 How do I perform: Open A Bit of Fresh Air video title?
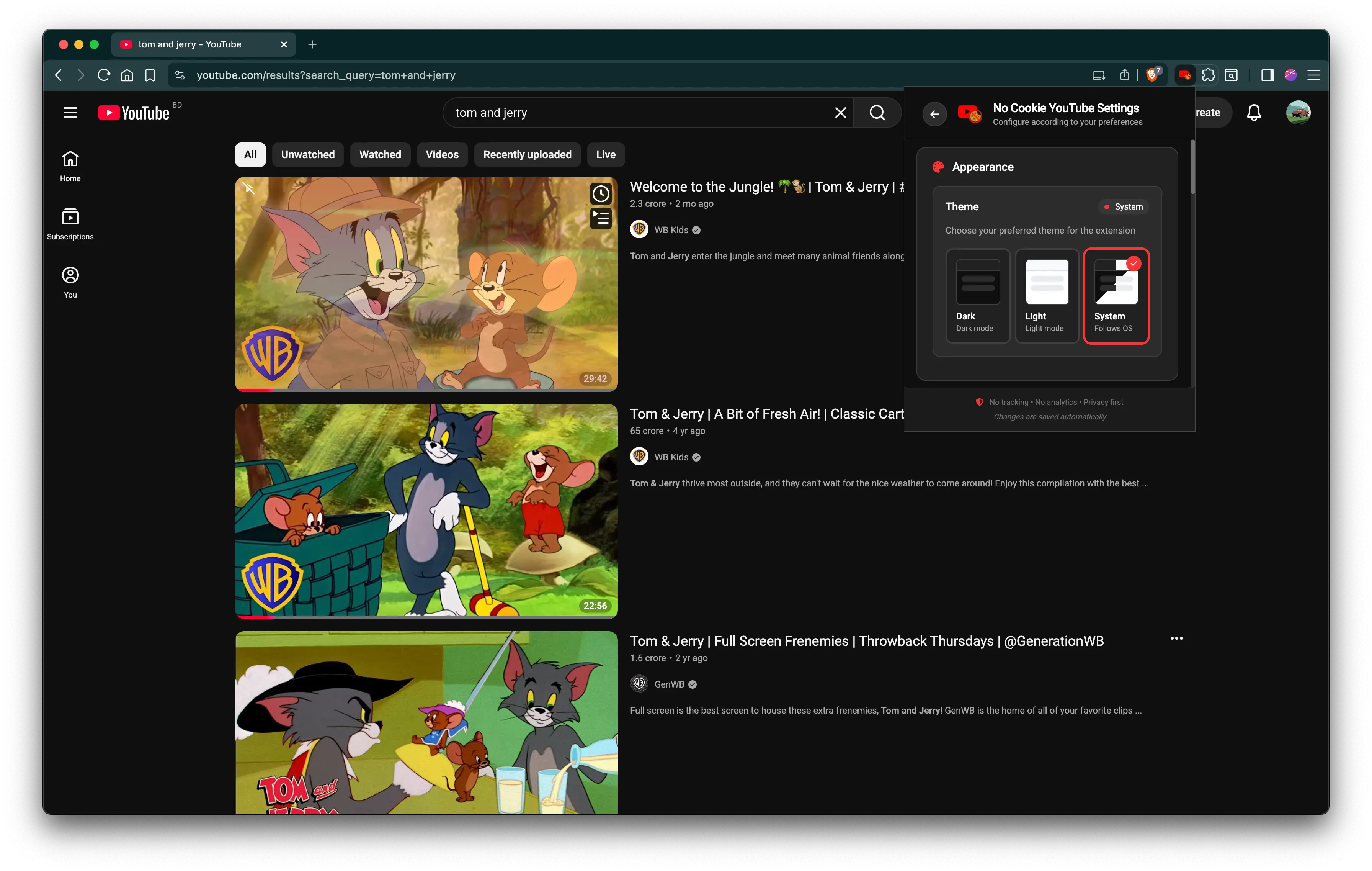[767, 414]
